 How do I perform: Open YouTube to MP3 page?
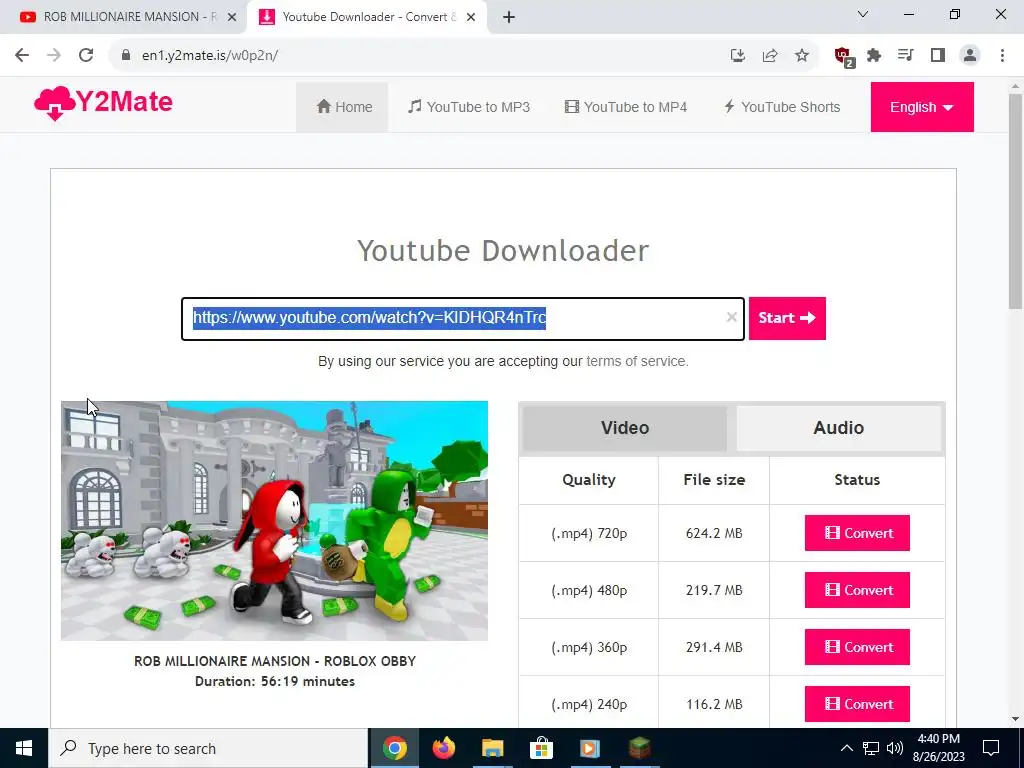tap(469, 107)
